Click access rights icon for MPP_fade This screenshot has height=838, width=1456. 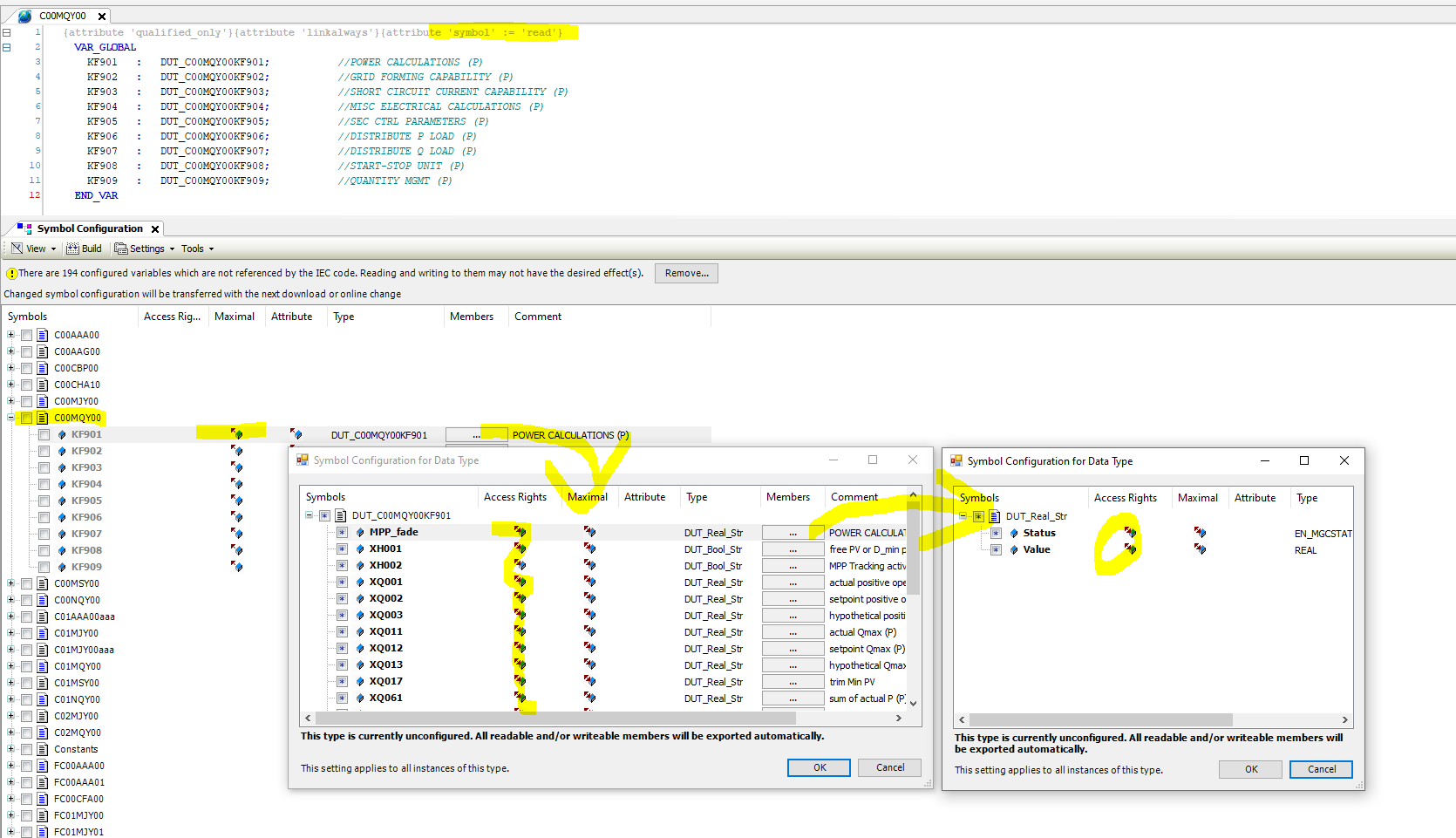520,531
